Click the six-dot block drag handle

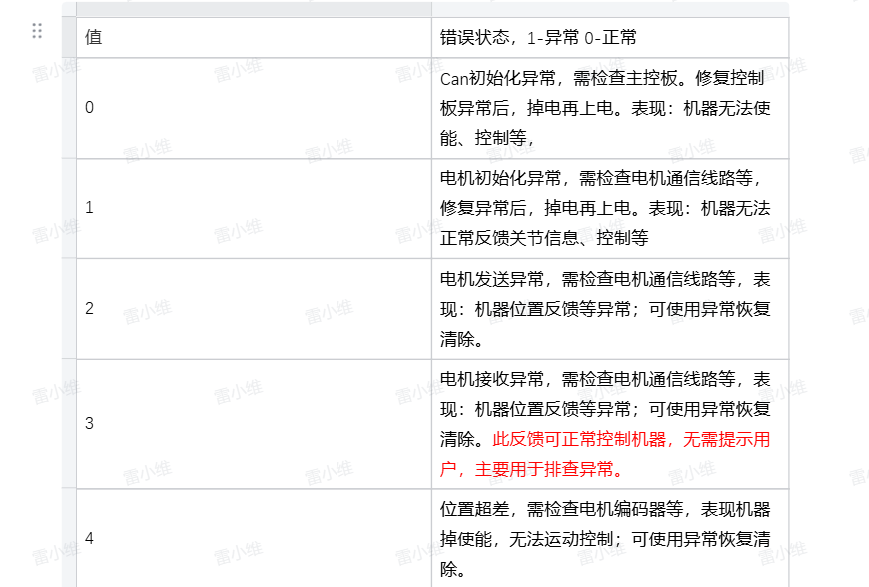37,31
